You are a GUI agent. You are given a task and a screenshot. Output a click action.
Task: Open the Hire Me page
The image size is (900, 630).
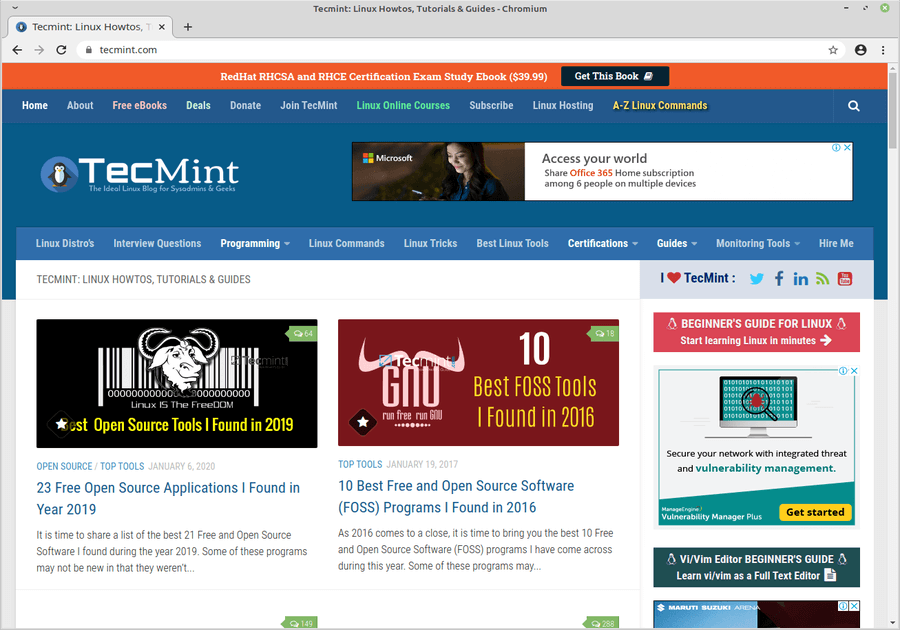click(x=836, y=244)
